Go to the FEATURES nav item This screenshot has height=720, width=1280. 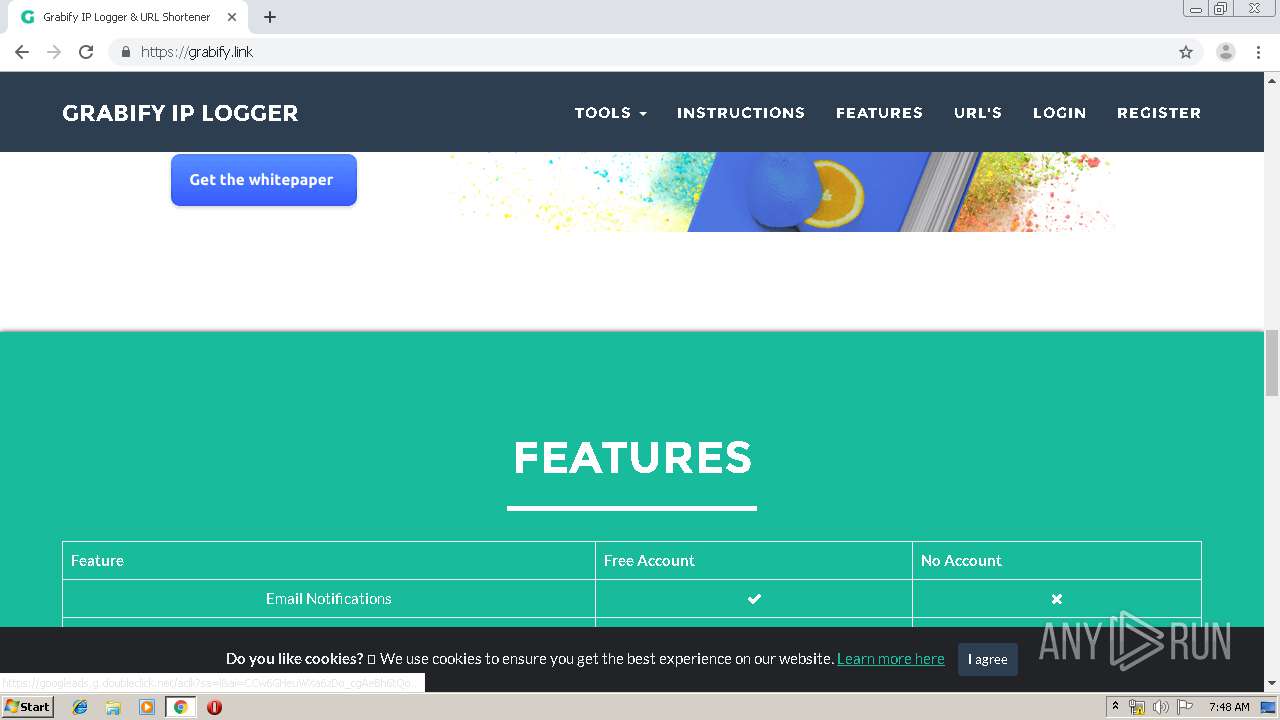pos(879,113)
